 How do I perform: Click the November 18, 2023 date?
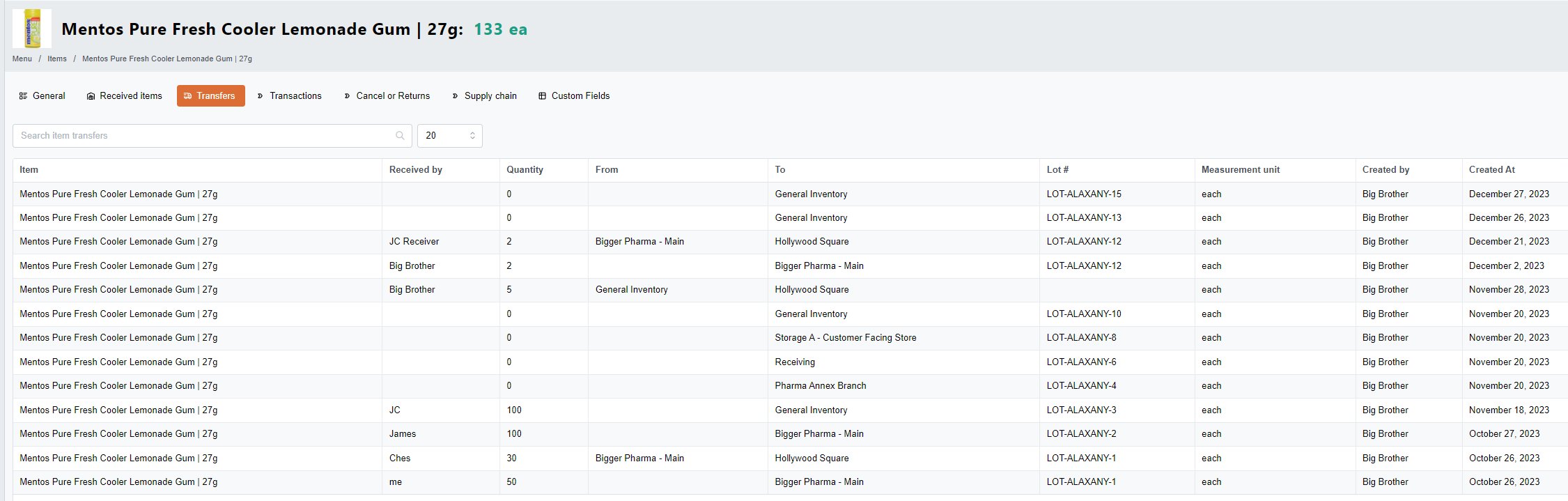(x=1509, y=410)
